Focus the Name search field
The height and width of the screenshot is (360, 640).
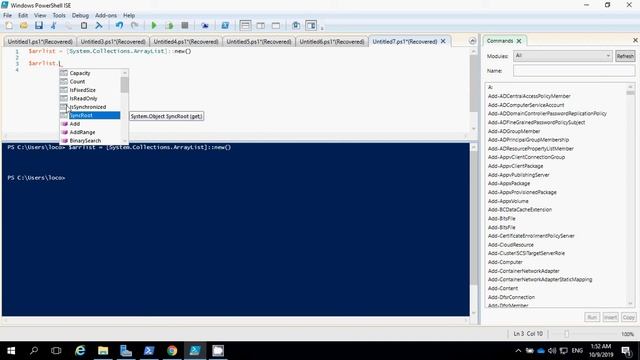pyautogui.click(x=573, y=71)
